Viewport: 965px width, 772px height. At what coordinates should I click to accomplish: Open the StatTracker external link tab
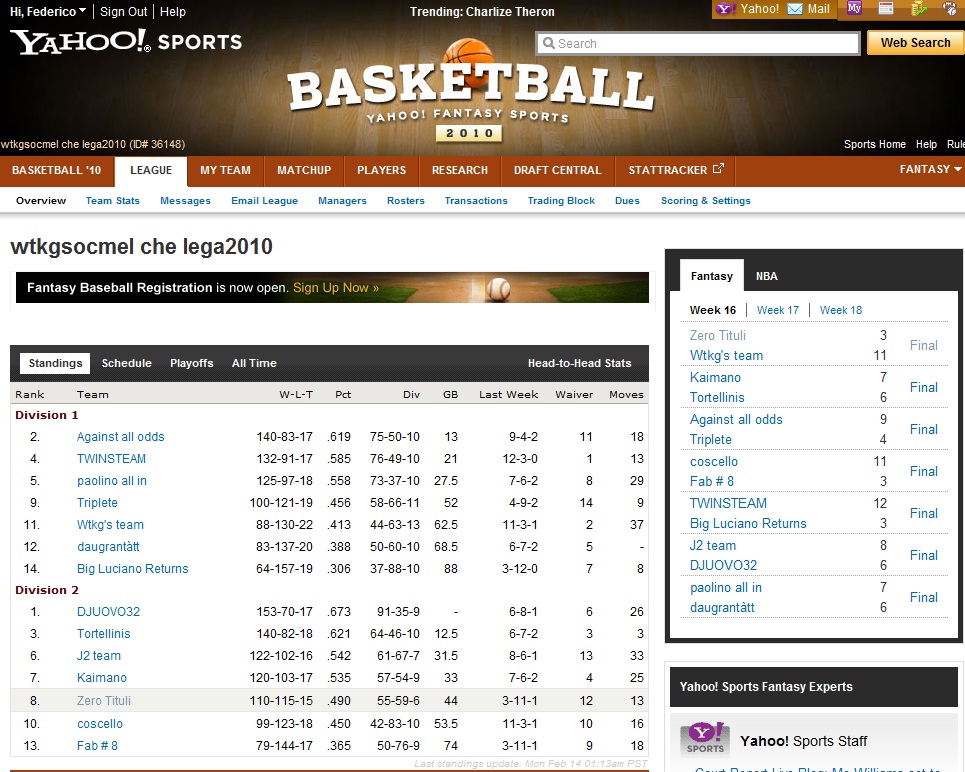point(675,170)
